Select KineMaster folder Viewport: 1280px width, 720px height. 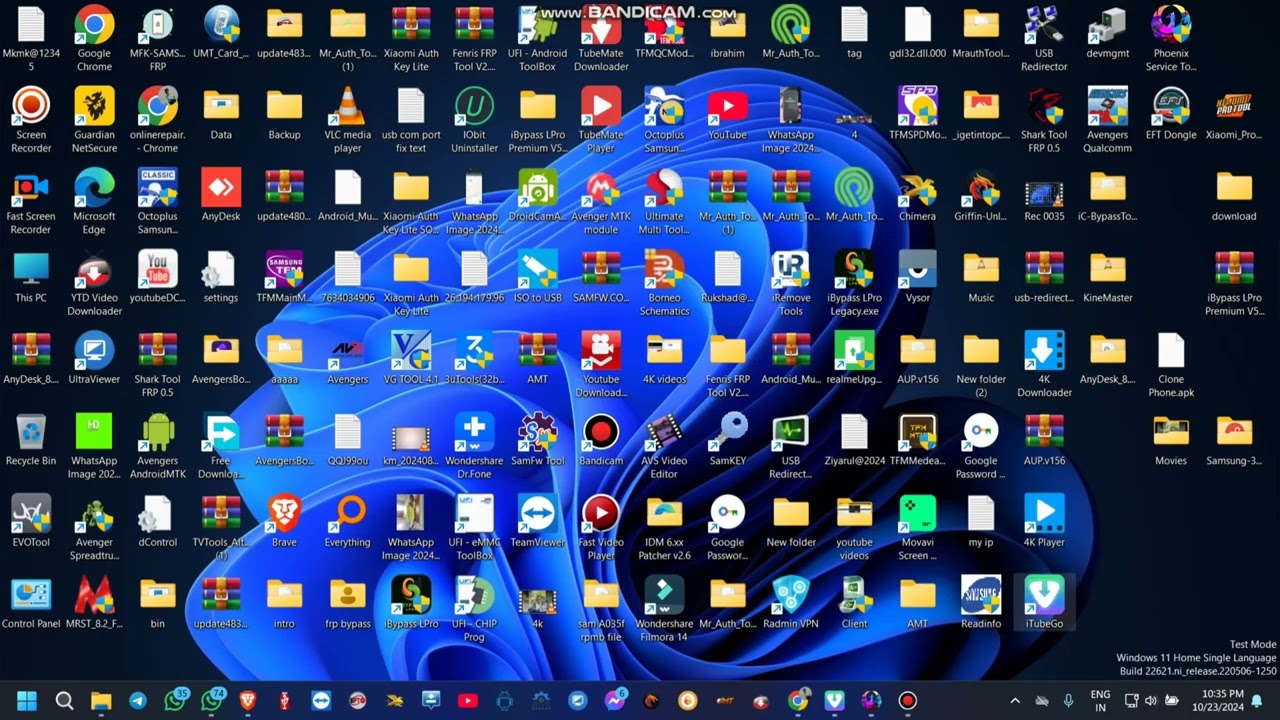tap(1107, 278)
